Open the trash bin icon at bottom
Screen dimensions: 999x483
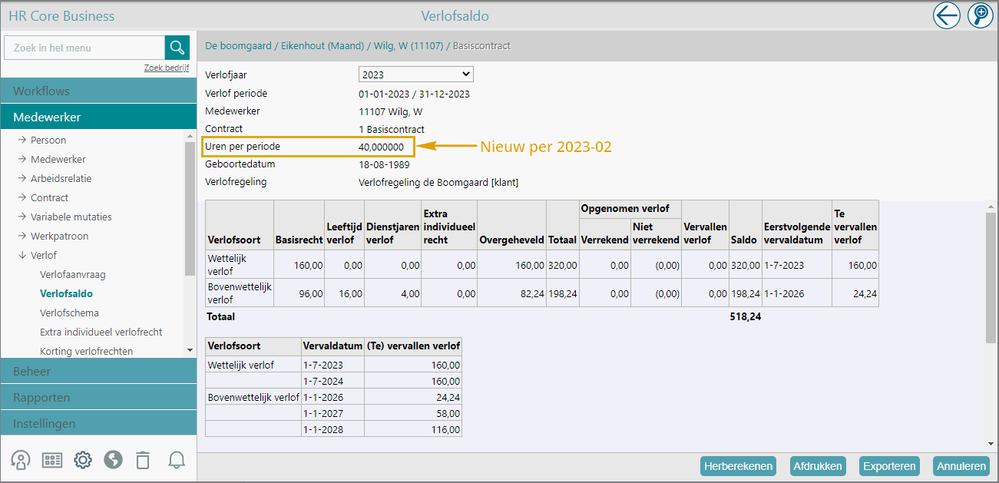[x=143, y=460]
